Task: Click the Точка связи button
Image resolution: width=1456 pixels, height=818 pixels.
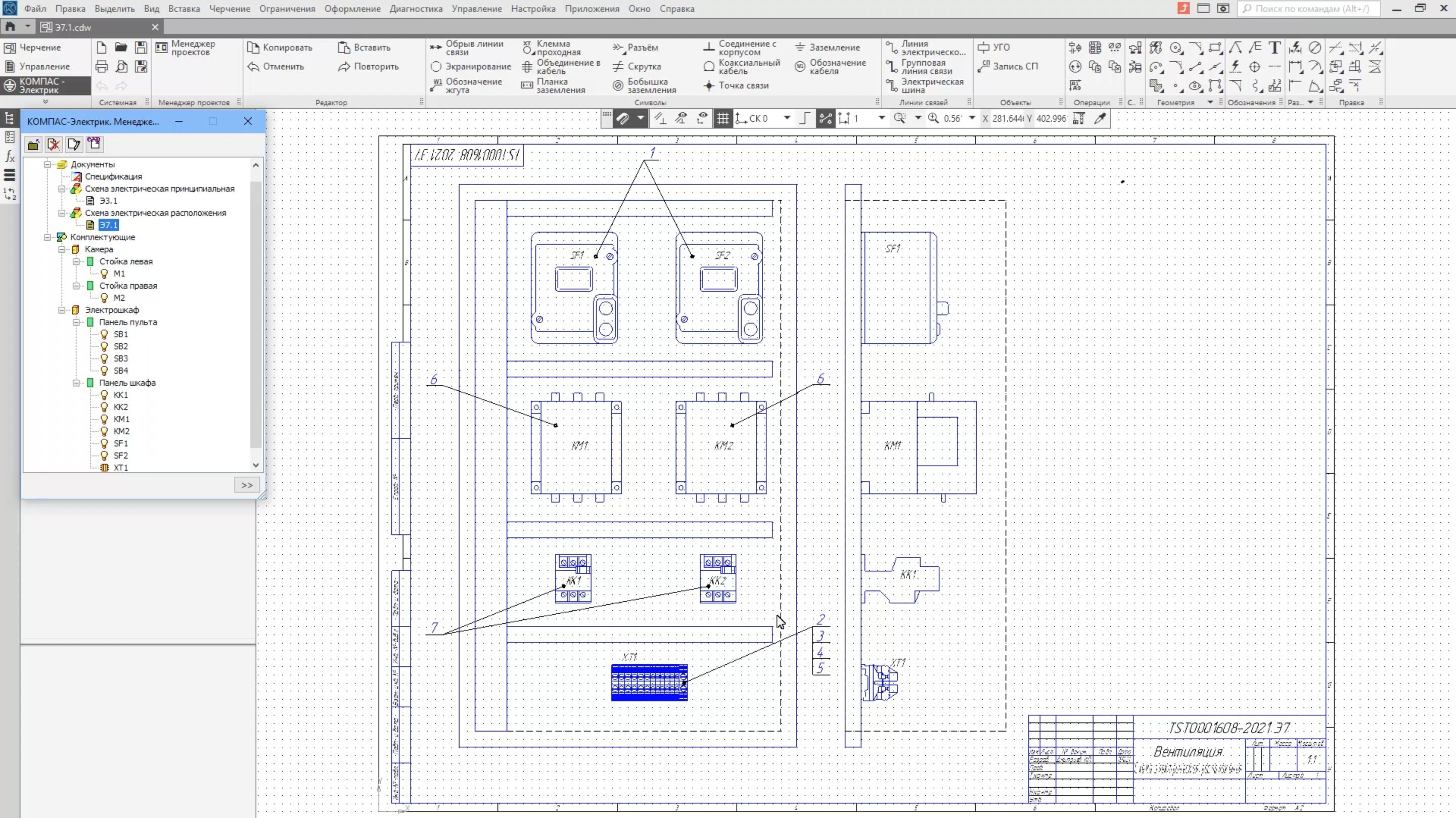Action: click(x=737, y=85)
